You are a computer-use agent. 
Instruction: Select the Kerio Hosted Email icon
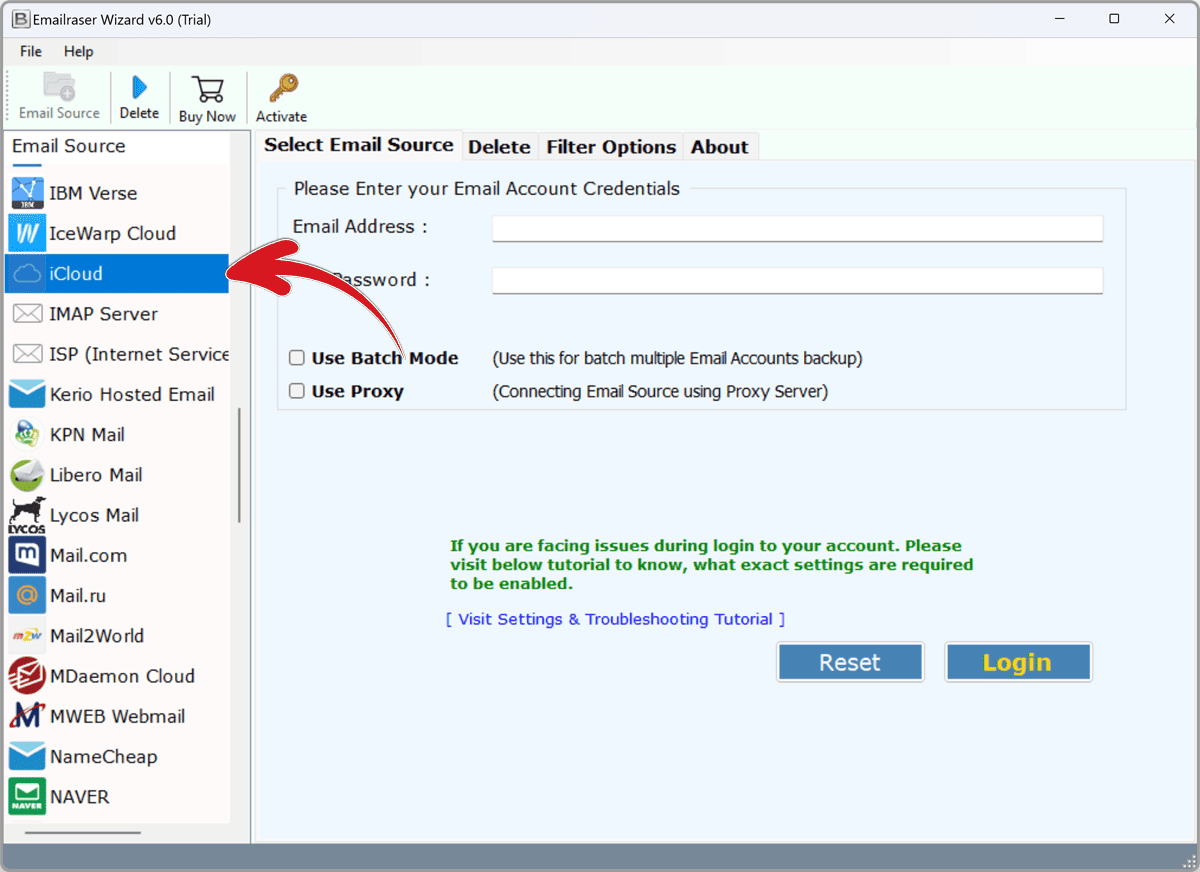[27, 394]
